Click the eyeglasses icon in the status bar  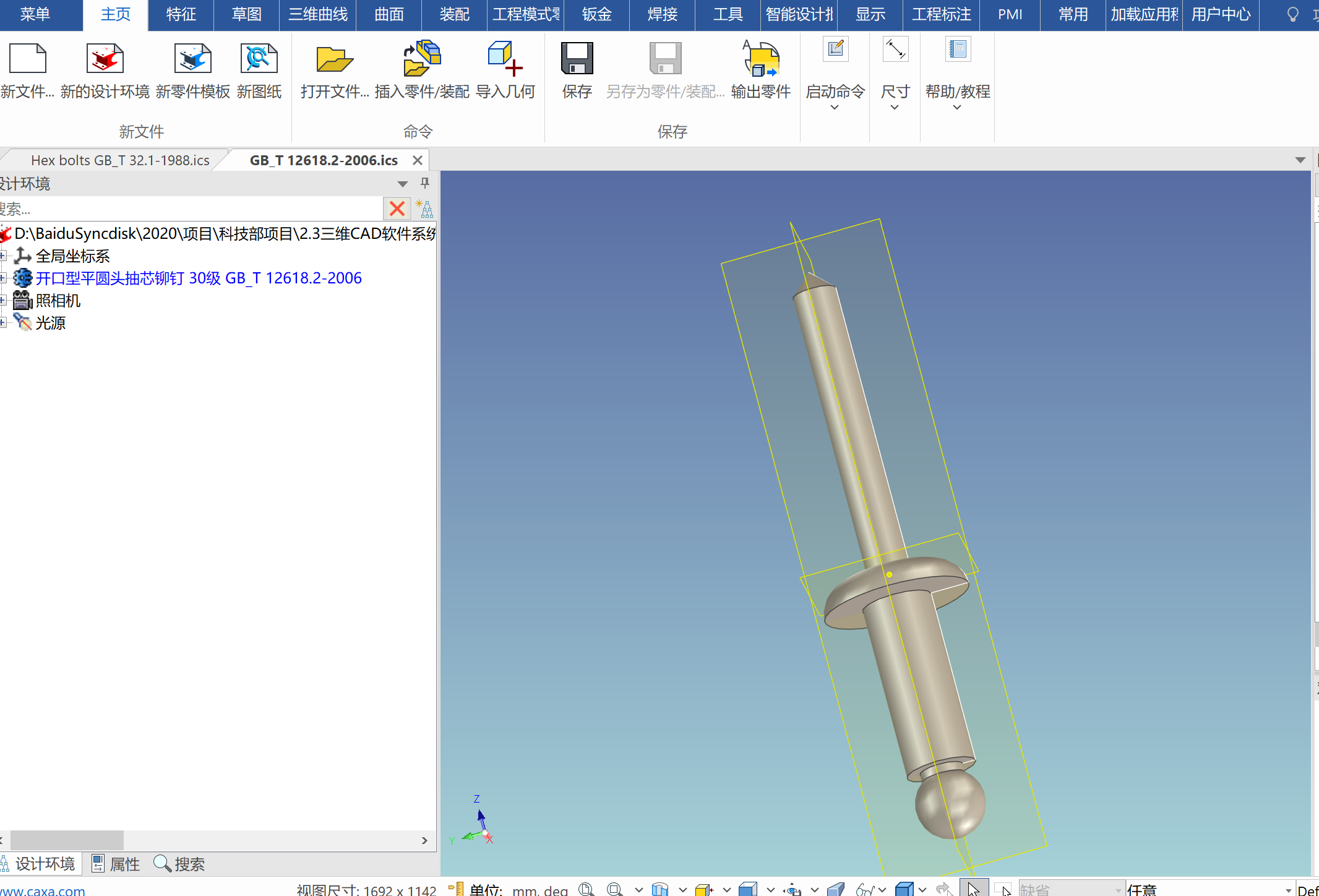click(865, 889)
